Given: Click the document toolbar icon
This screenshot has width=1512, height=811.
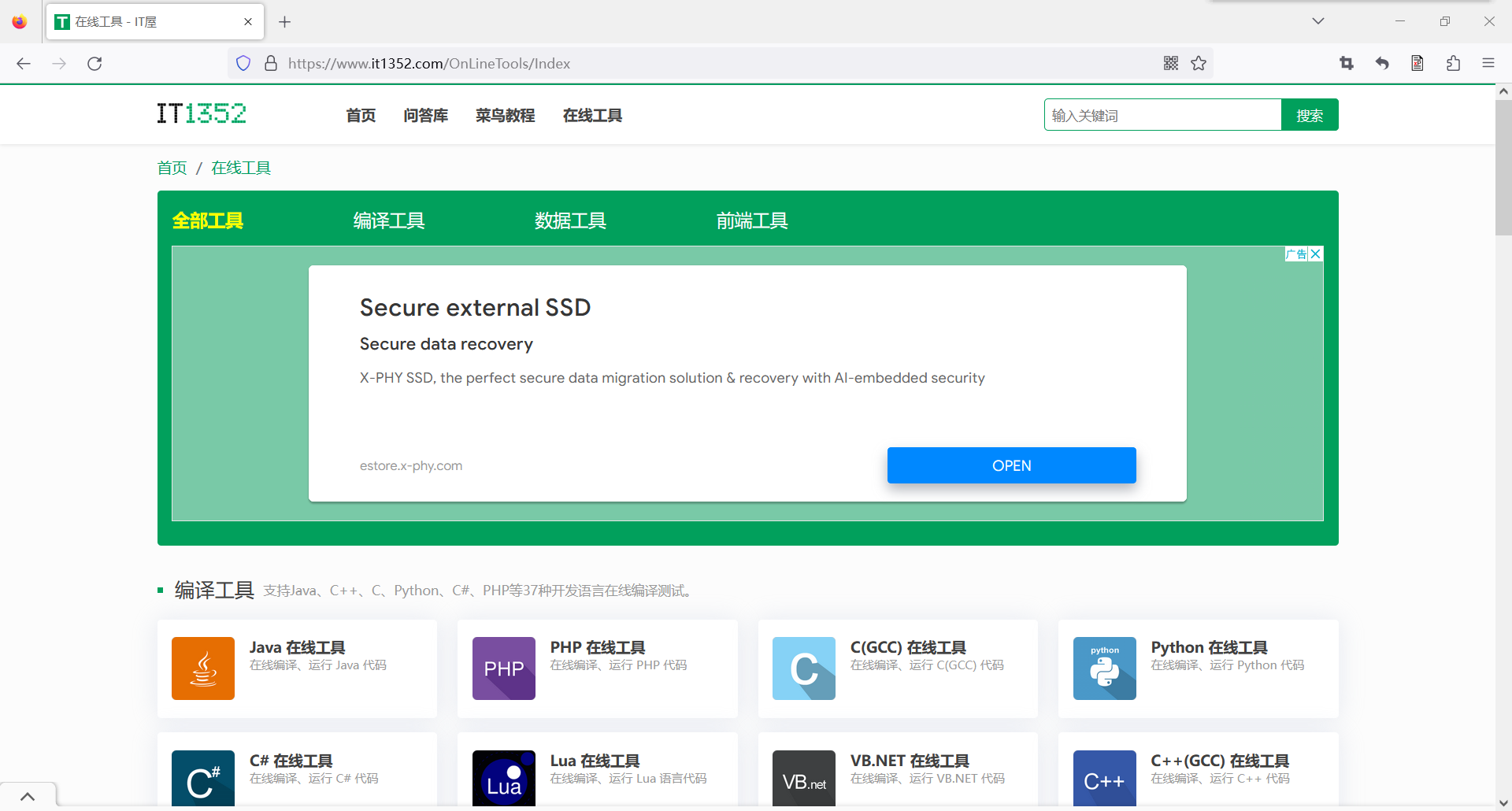Looking at the screenshot, I should coord(1417,63).
